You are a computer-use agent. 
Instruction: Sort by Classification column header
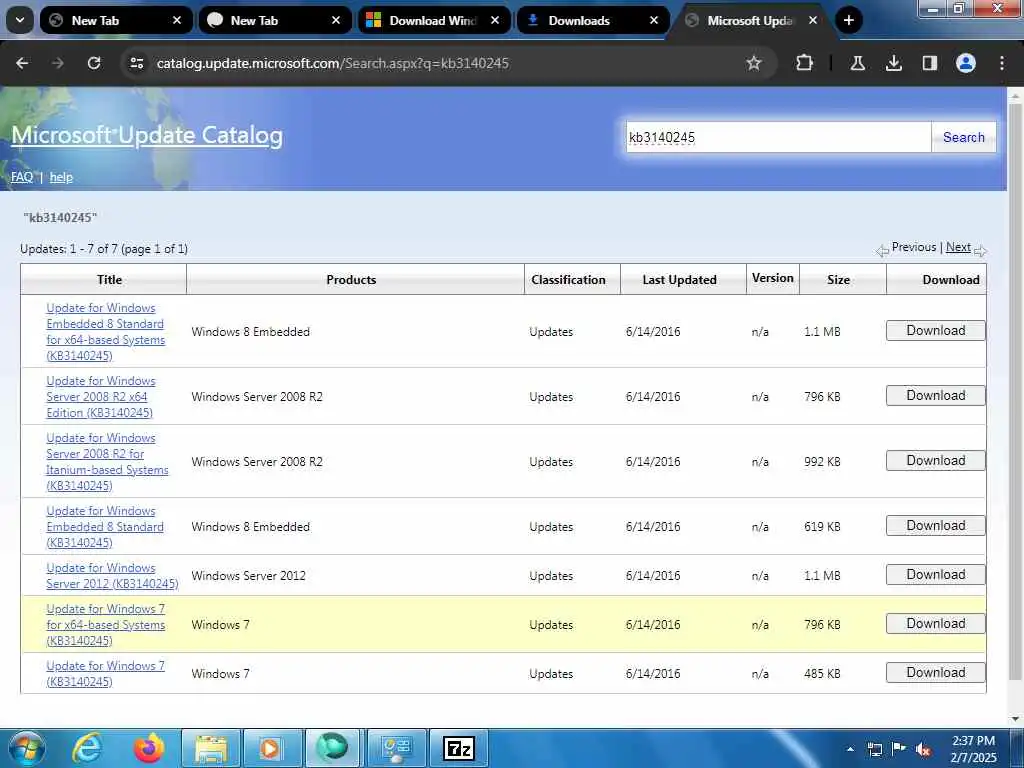tap(568, 280)
